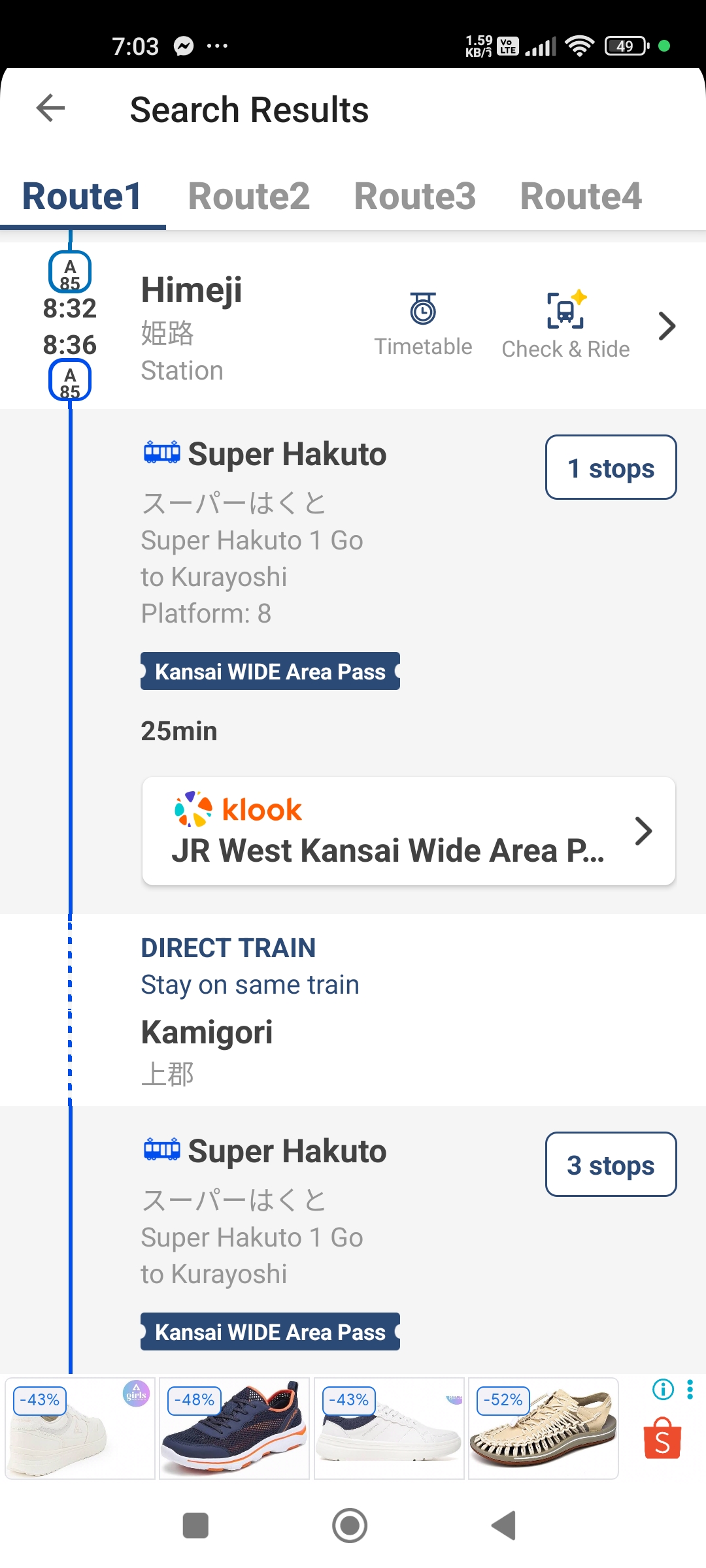Open the ad options three-dot menu
Viewport: 706px width, 1568px height.
[x=690, y=1389]
